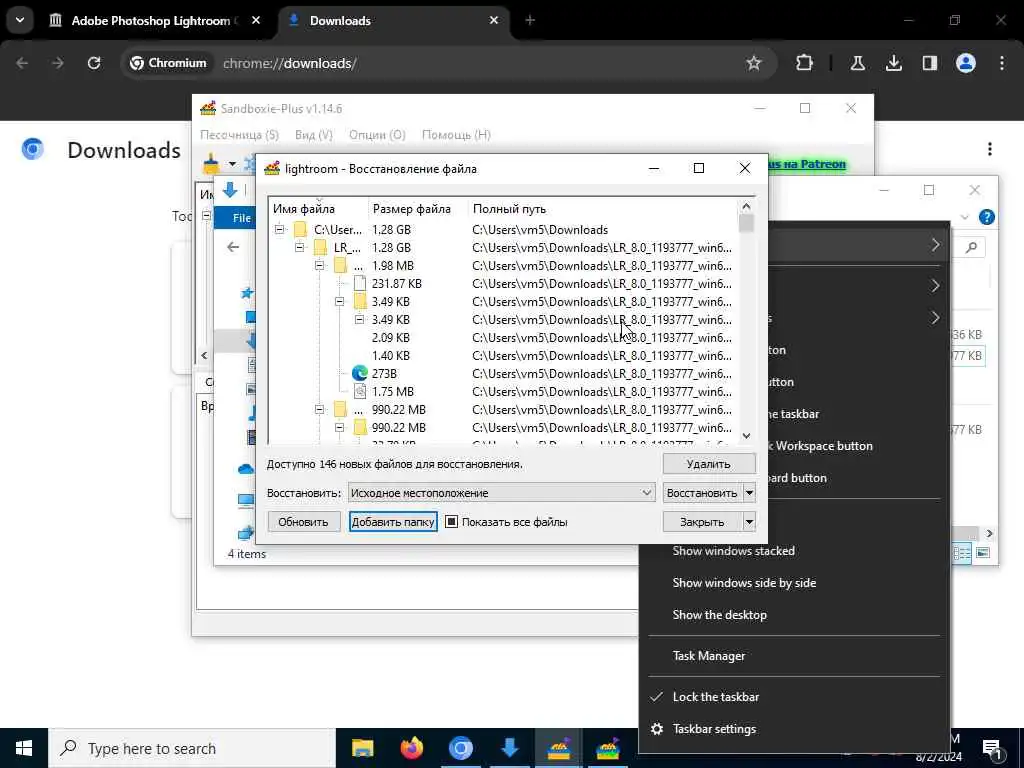Click the back arrow in Explorer window
Viewport: 1024px width, 768px height.
click(233, 247)
